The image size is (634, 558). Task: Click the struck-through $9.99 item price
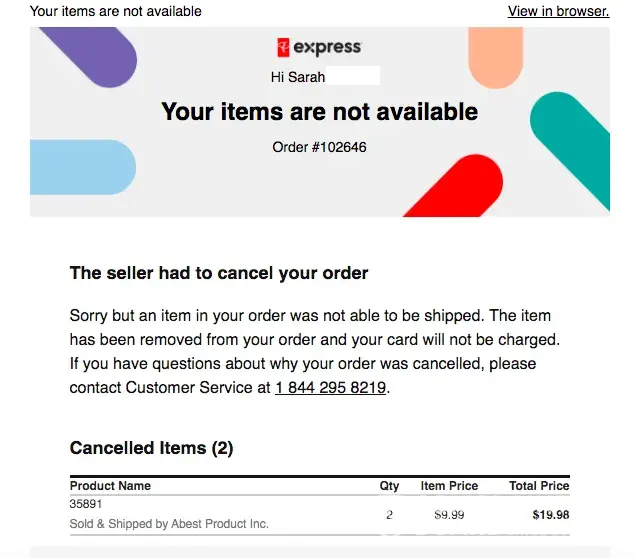tap(449, 515)
